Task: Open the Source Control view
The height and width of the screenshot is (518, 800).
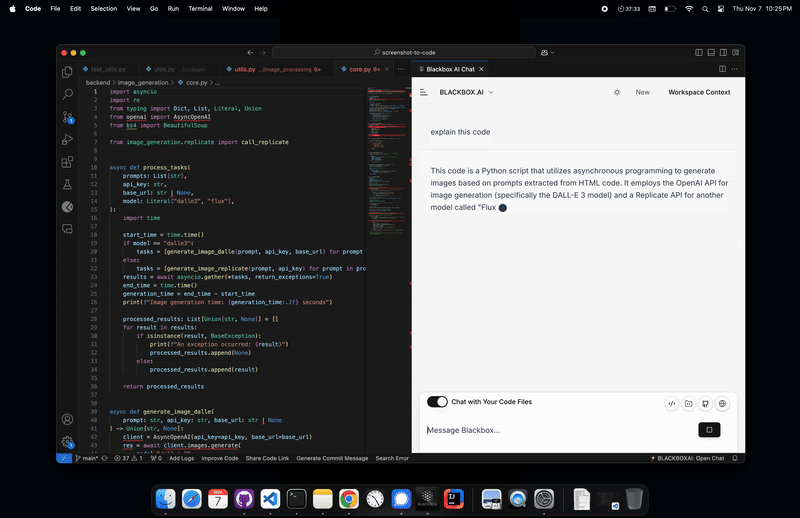Action: pyautogui.click(x=67, y=117)
